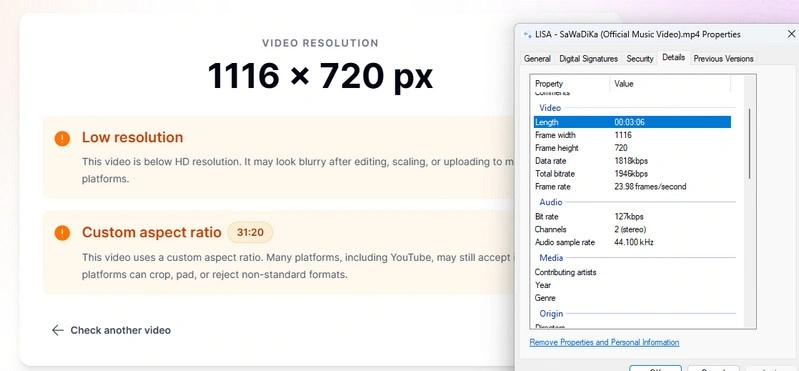Click the 2 (stereo) channels value
799x371 pixels.
point(630,229)
